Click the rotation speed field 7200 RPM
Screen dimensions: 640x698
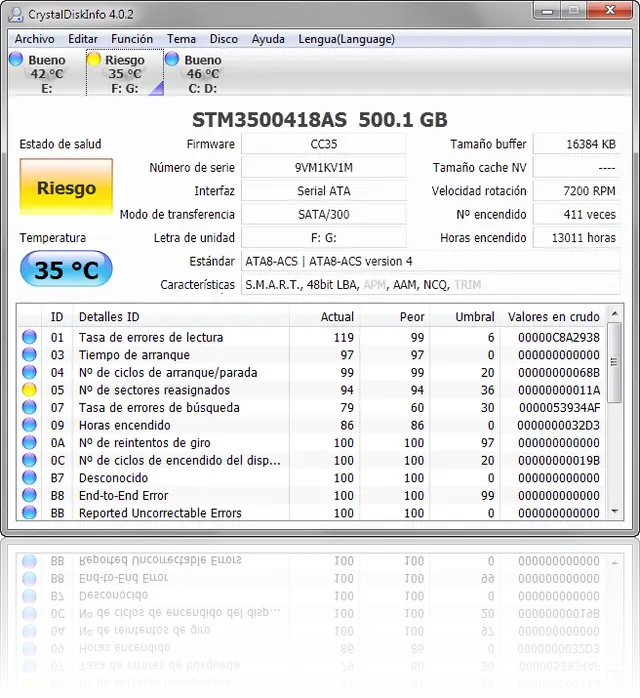tap(577, 191)
